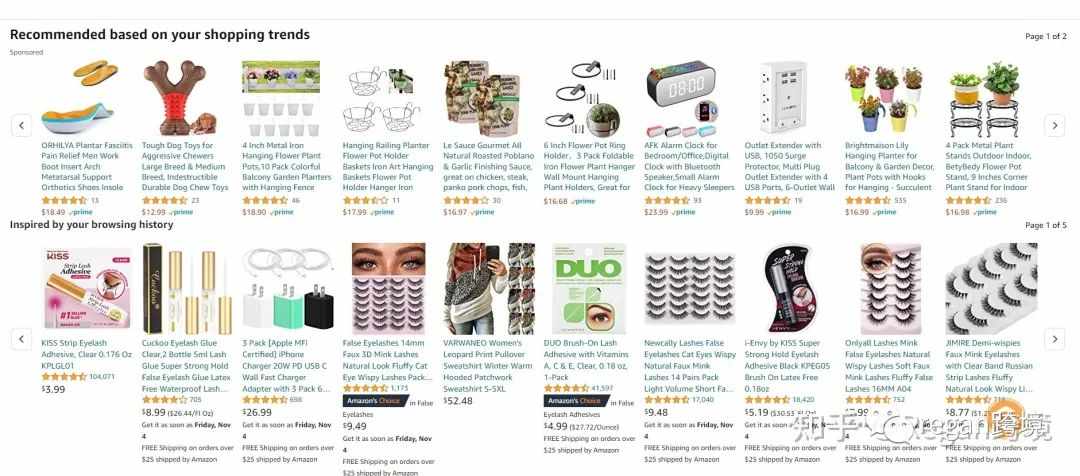Open Tough Dog Toys chew toy image
1080x476 pixels.
coord(180,98)
